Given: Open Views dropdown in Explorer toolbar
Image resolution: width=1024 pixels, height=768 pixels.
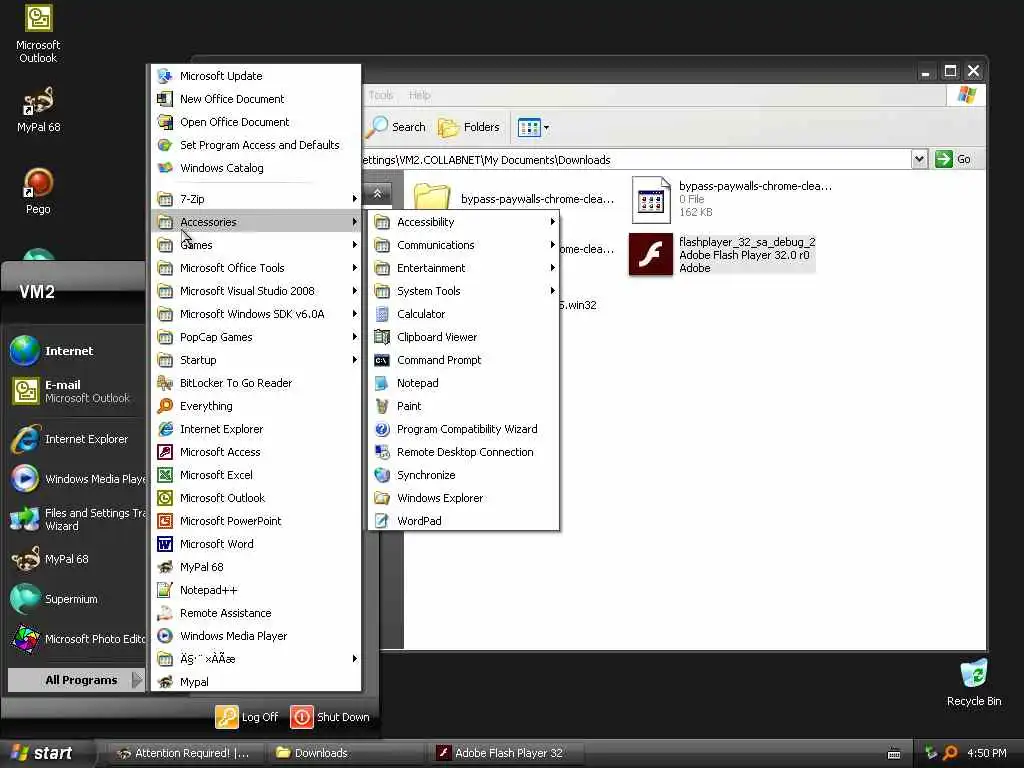Looking at the screenshot, I should pos(533,127).
